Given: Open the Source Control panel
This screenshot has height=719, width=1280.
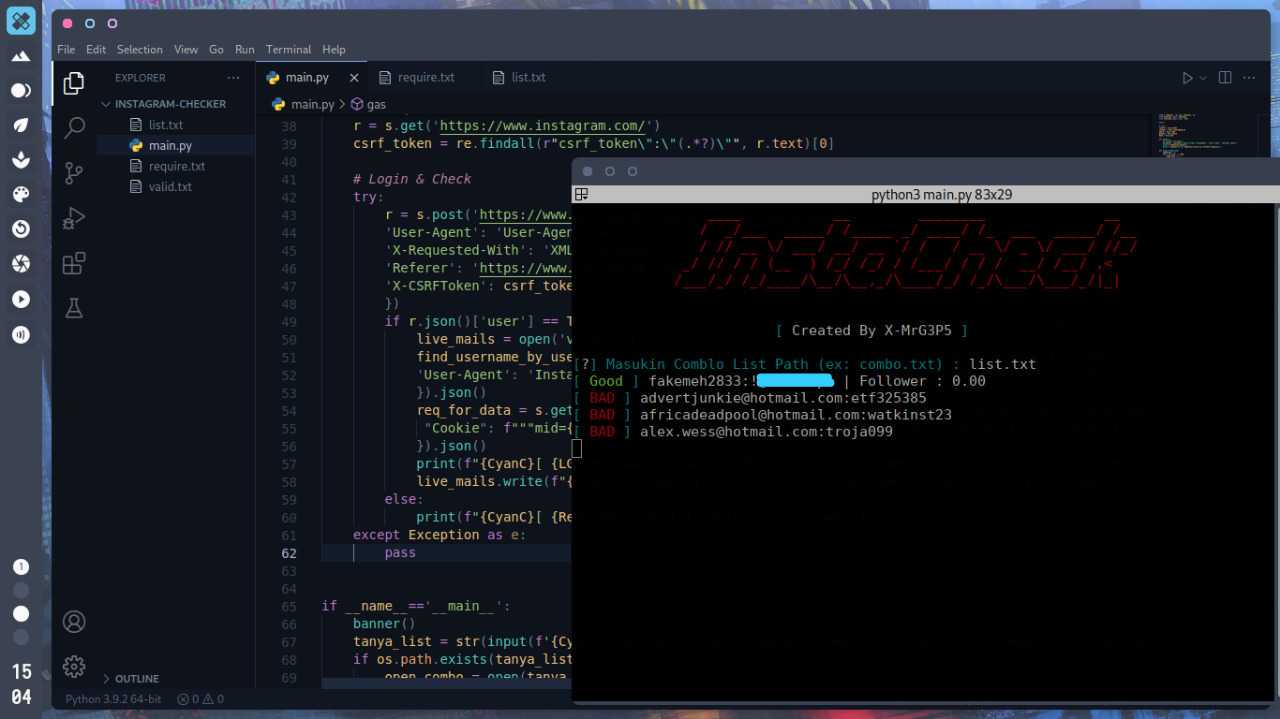Looking at the screenshot, I should point(73,172).
